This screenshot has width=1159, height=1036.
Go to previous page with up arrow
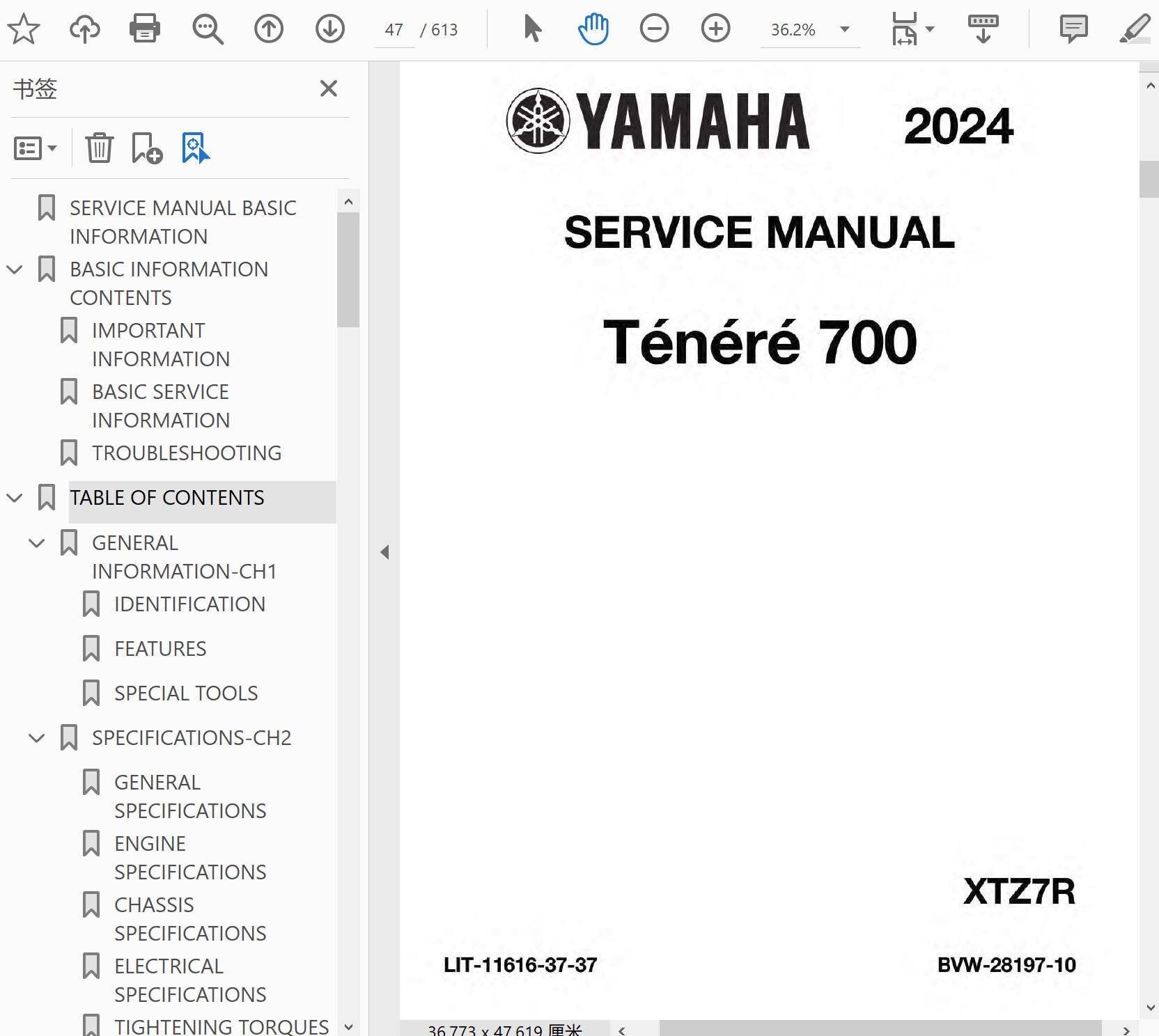[269, 29]
